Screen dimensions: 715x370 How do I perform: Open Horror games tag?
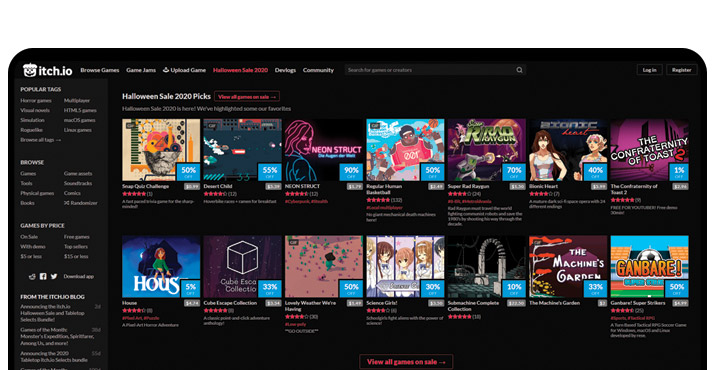36,100
